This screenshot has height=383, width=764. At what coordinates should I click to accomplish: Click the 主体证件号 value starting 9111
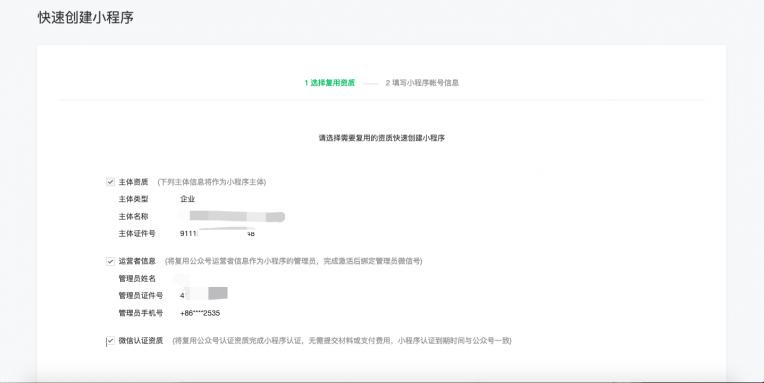pyautogui.click(x=217, y=233)
